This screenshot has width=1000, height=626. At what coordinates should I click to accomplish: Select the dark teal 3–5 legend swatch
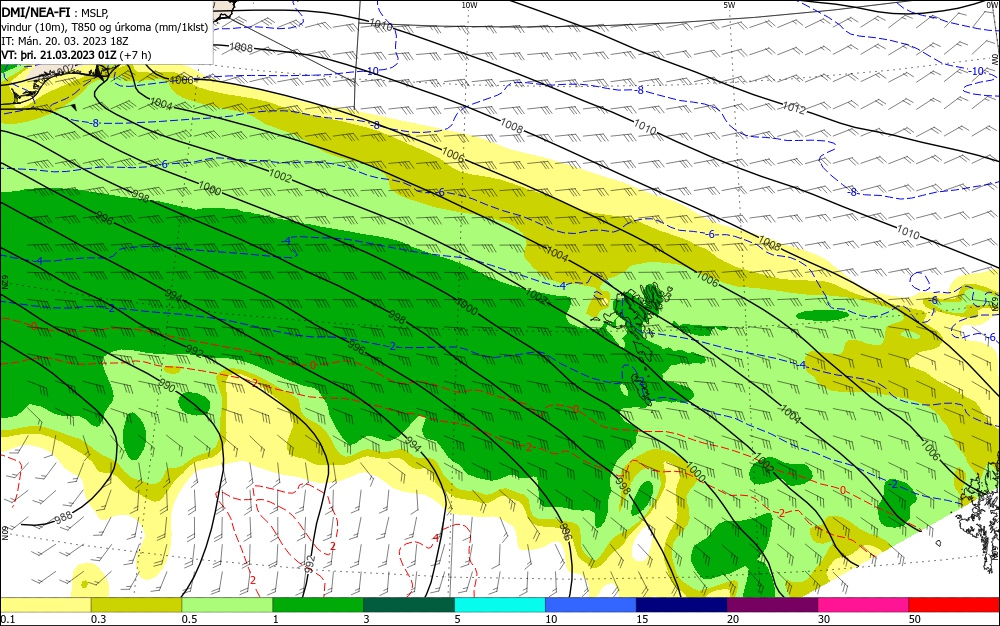click(x=409, y=605)
